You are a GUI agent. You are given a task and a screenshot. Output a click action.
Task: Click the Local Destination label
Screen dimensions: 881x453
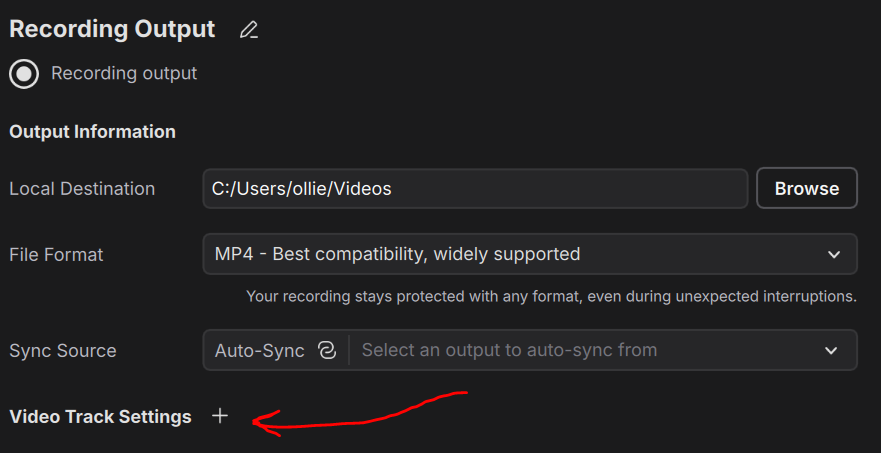pyautogui.click(x=82, y=189)
